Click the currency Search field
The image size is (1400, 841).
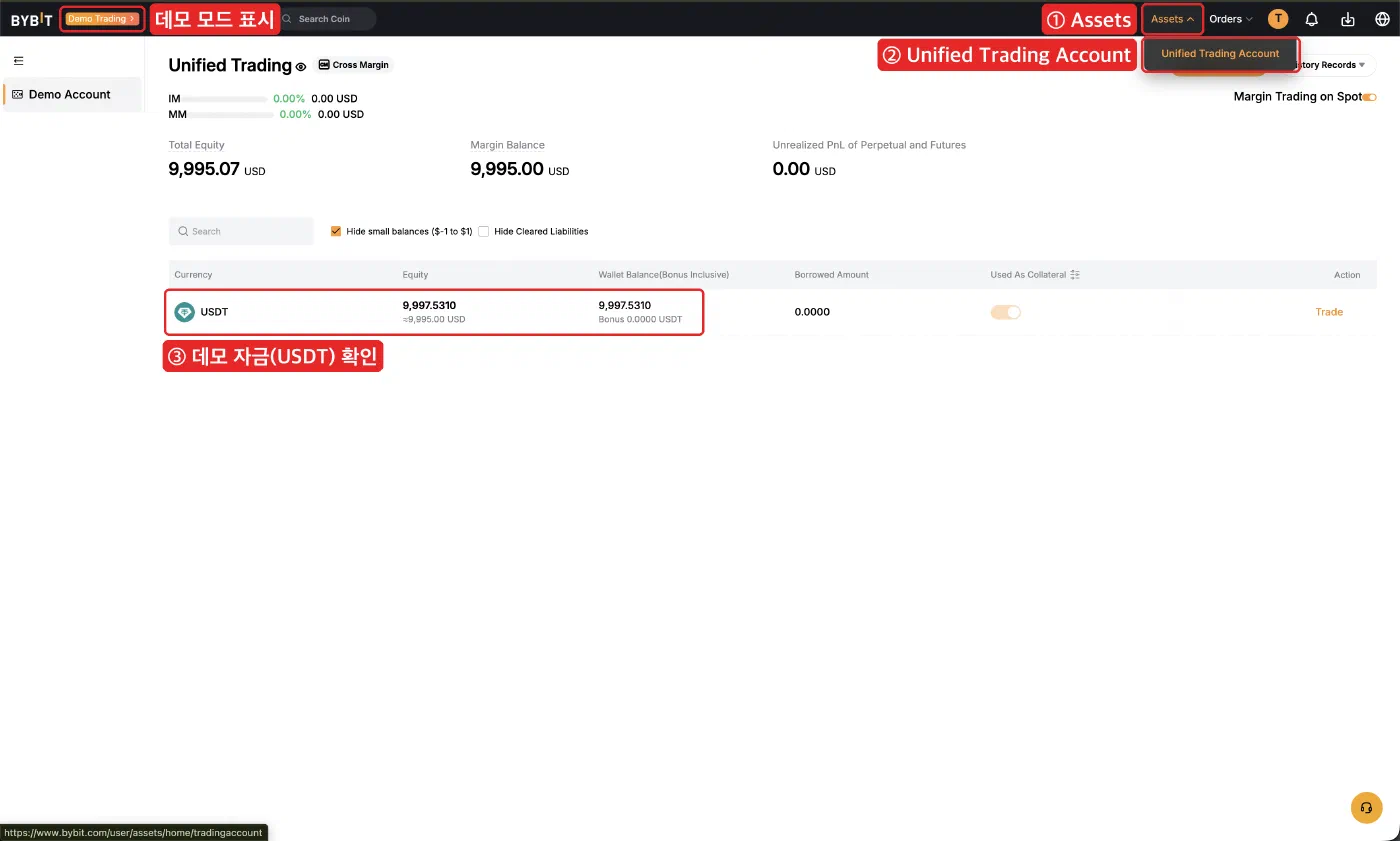coord(241,231)
